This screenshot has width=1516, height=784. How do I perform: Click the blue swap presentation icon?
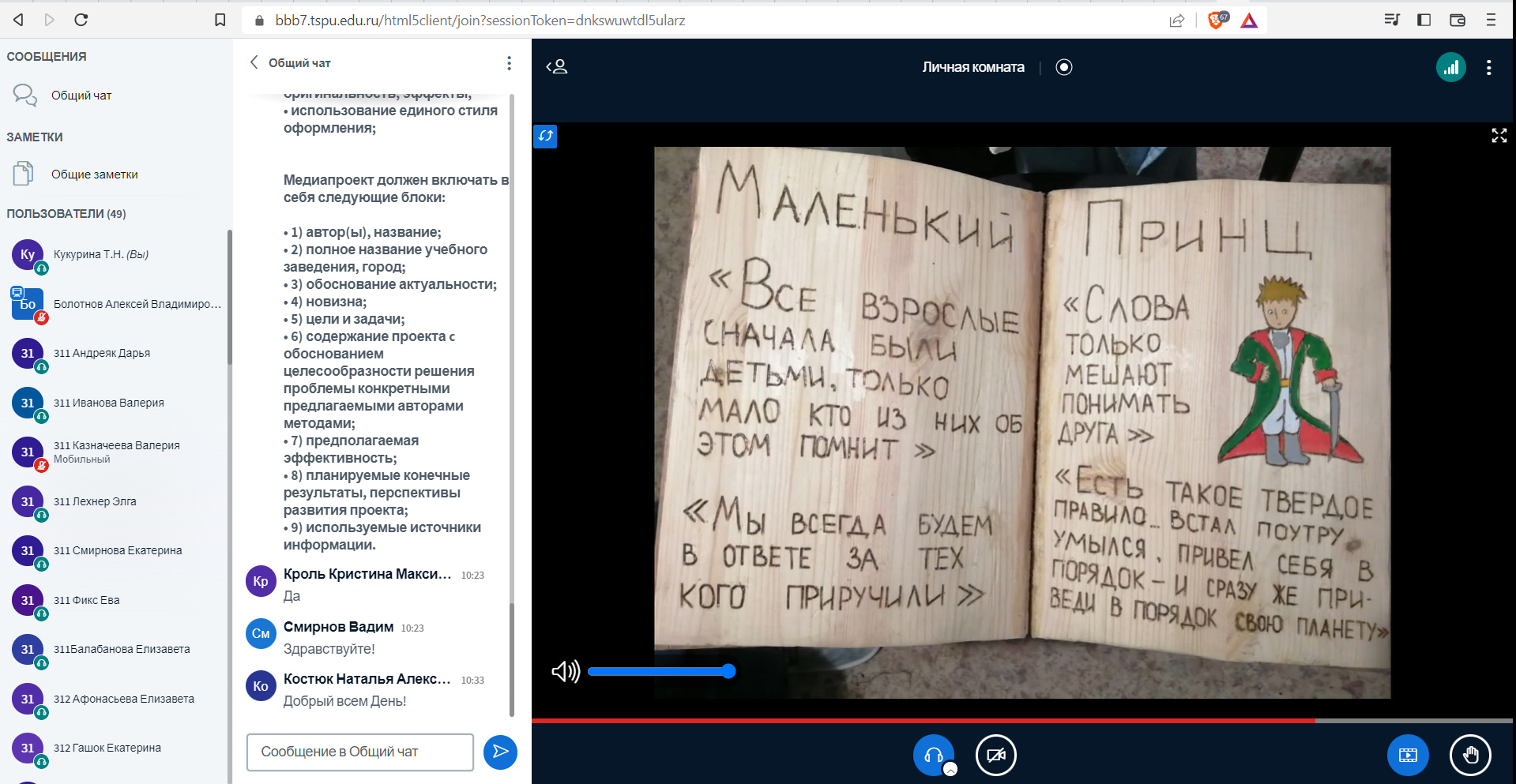(545, 136)
